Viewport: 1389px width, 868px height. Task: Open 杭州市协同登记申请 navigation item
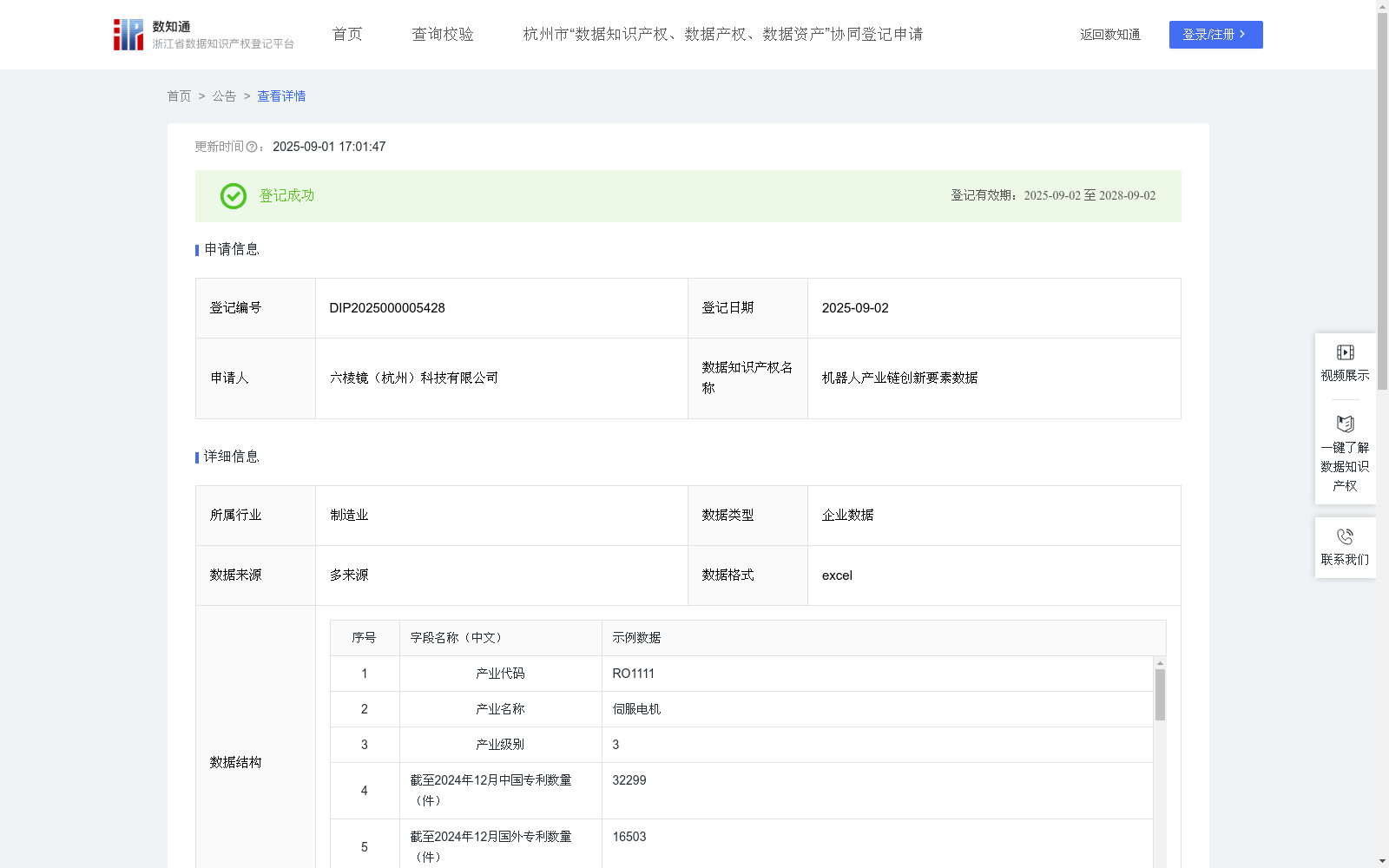[x=723, y=34]
